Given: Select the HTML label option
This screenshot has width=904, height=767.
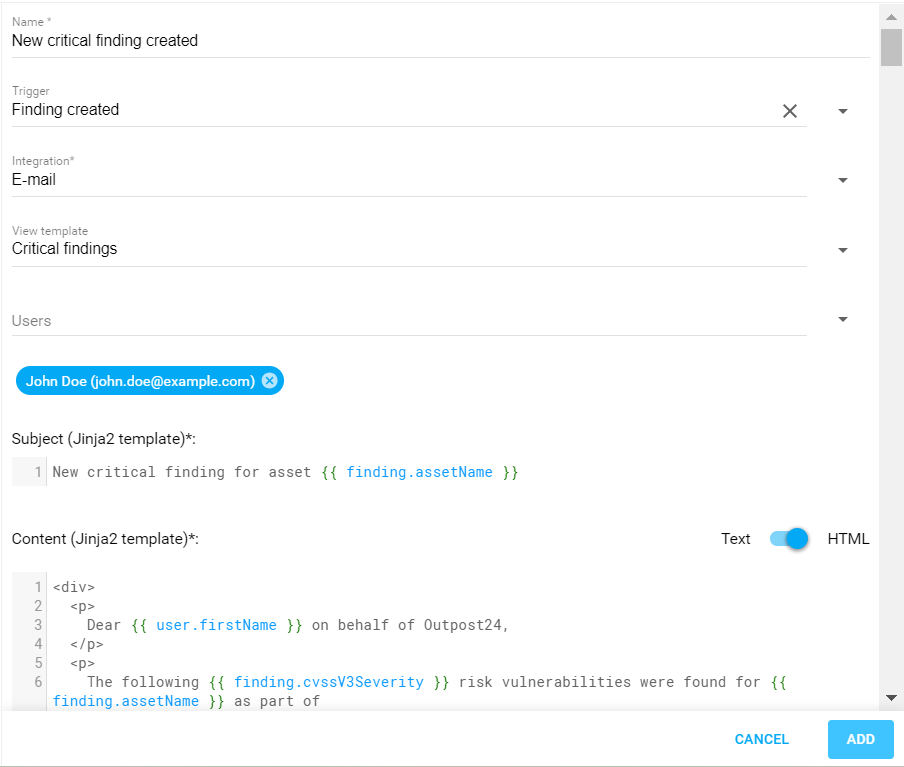Looking at the screenshot, I should pyautogui.click(x=848, y=539).
